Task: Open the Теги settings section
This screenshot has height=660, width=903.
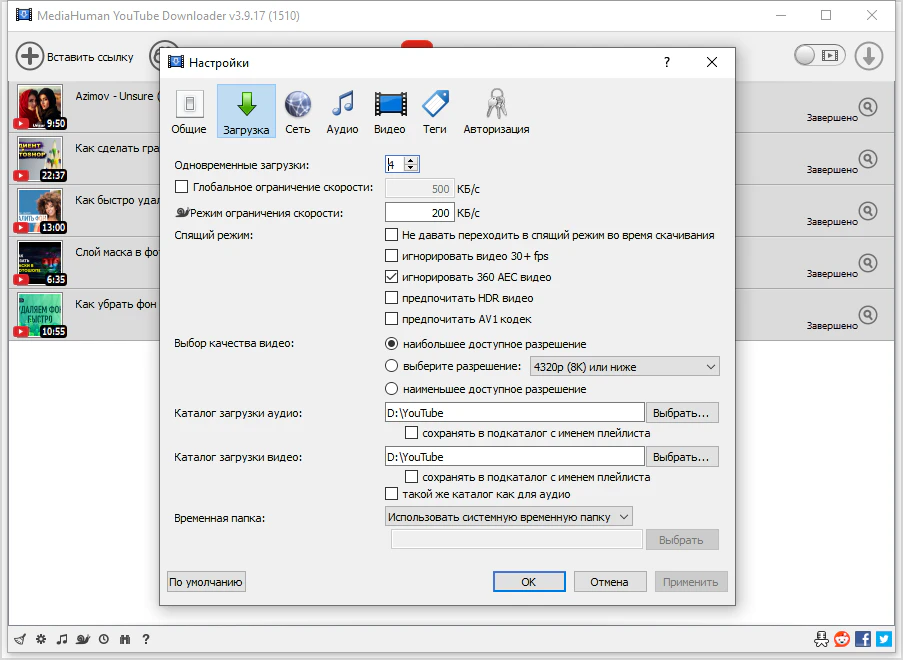Action: pos(434,111)
